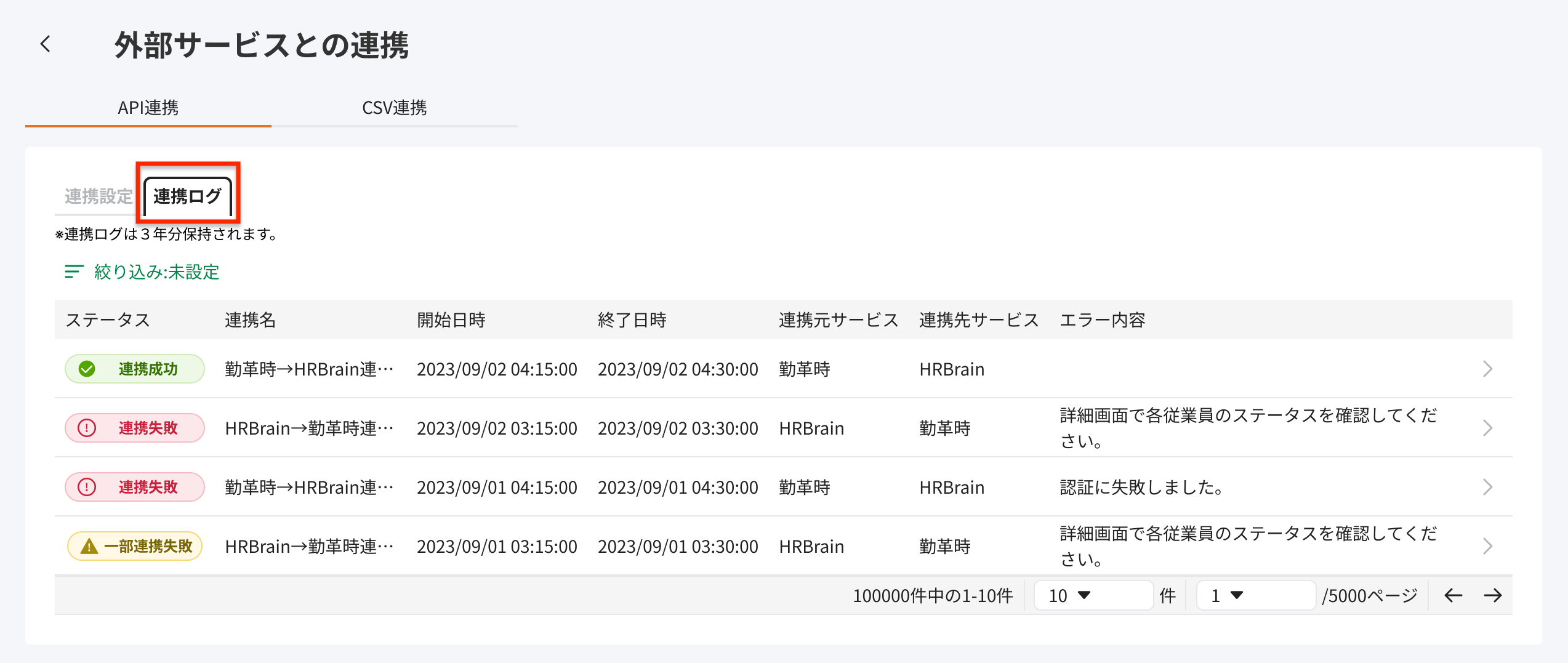1568x663 pixels.
Task: Select the API連携 tab
Action: coord(148,108)
